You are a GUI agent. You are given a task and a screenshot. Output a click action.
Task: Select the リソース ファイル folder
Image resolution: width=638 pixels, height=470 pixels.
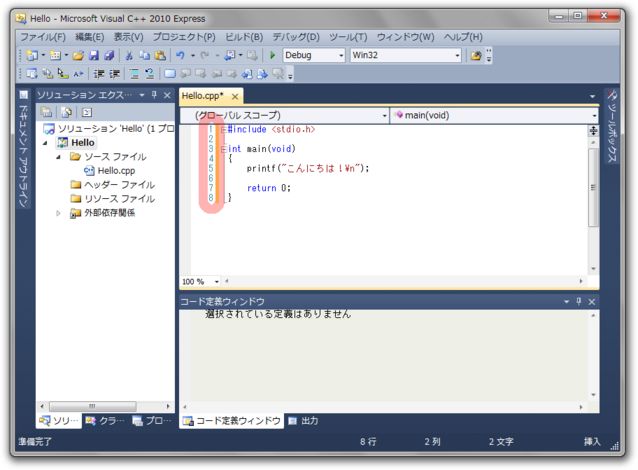pos(113,199)
